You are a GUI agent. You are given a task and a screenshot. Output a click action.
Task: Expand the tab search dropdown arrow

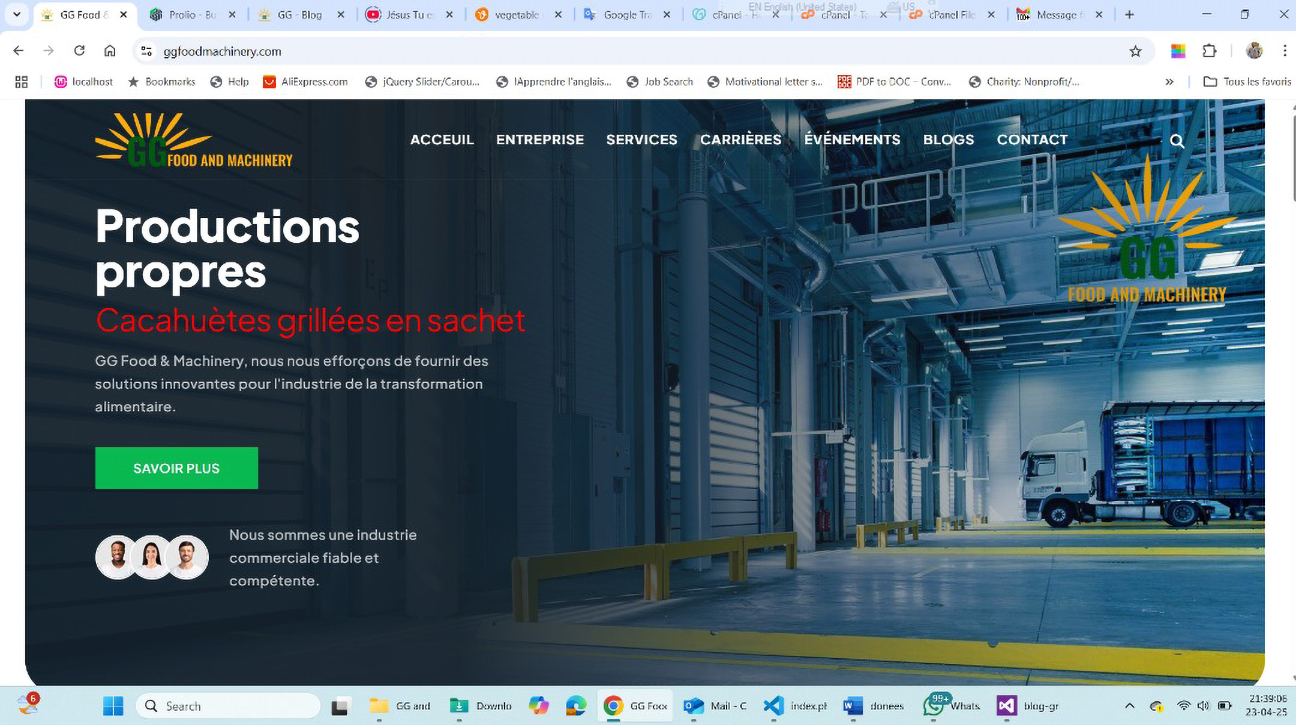(x=16, y=15)
